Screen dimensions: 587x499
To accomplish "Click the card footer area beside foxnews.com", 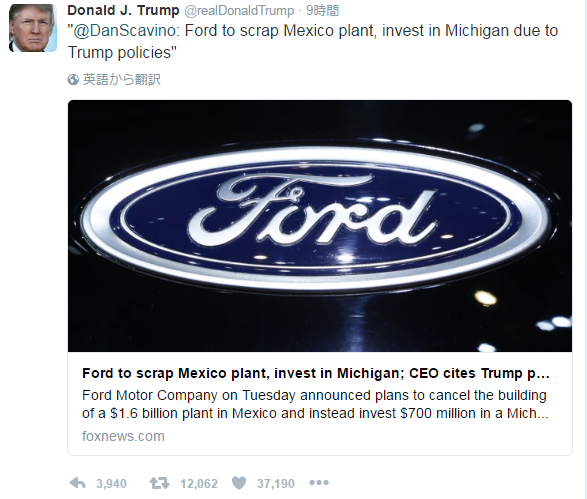I will click(x=367, y=436).
